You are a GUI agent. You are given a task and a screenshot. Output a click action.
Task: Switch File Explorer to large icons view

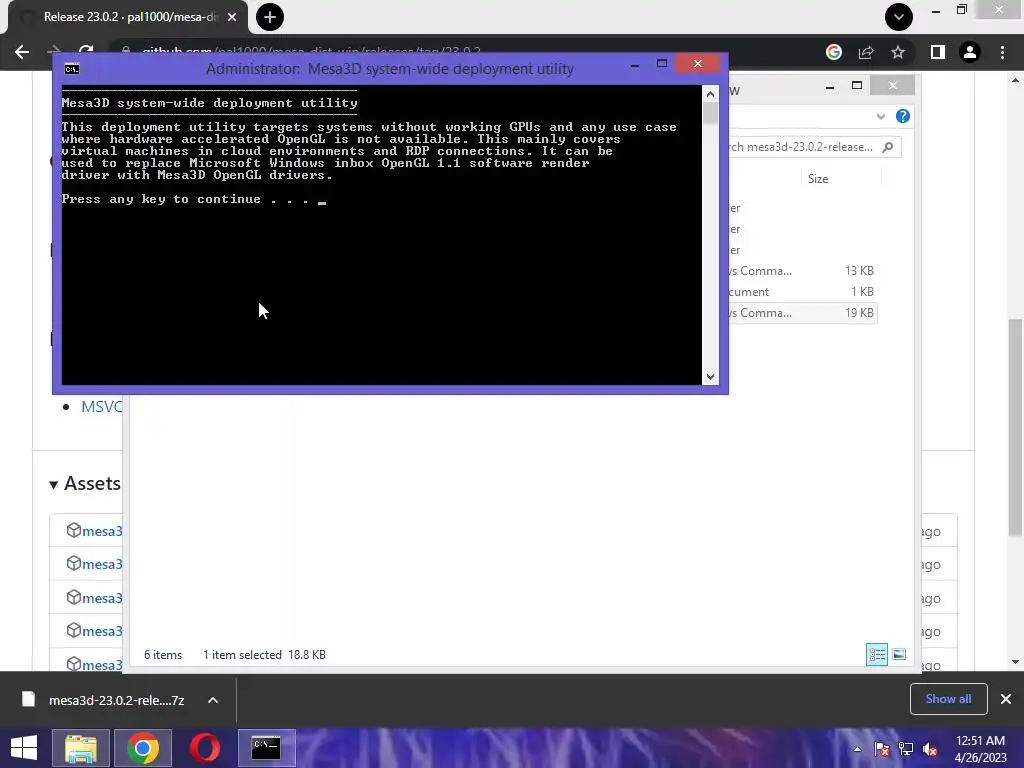coord(899,654)
